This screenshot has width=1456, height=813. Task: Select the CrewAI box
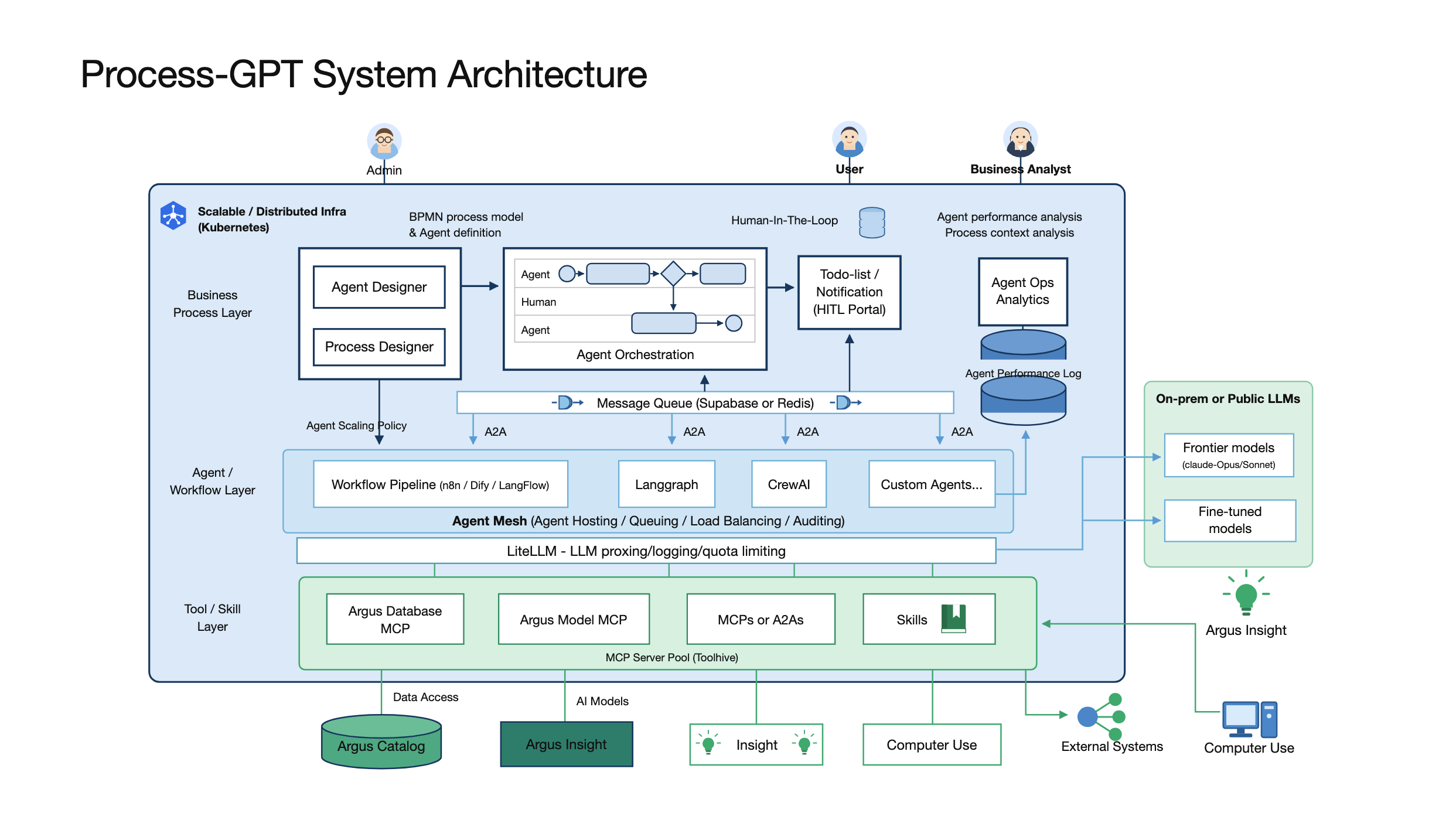pyautogui.click(x=789, y=484)
